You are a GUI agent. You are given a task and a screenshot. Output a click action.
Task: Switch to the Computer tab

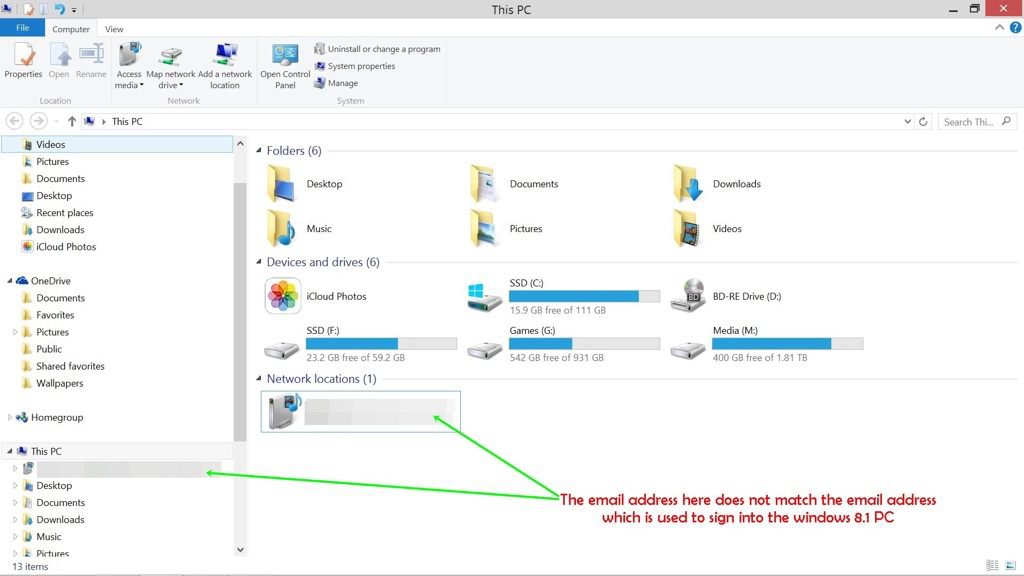tap(71, 29)
